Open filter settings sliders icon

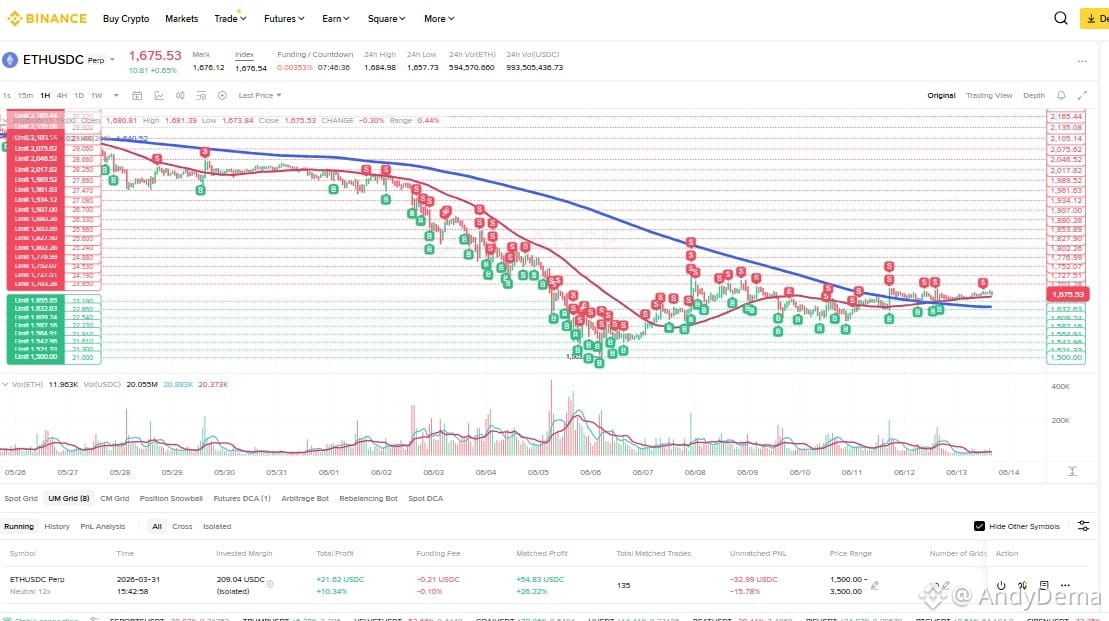pos(1084,526)
